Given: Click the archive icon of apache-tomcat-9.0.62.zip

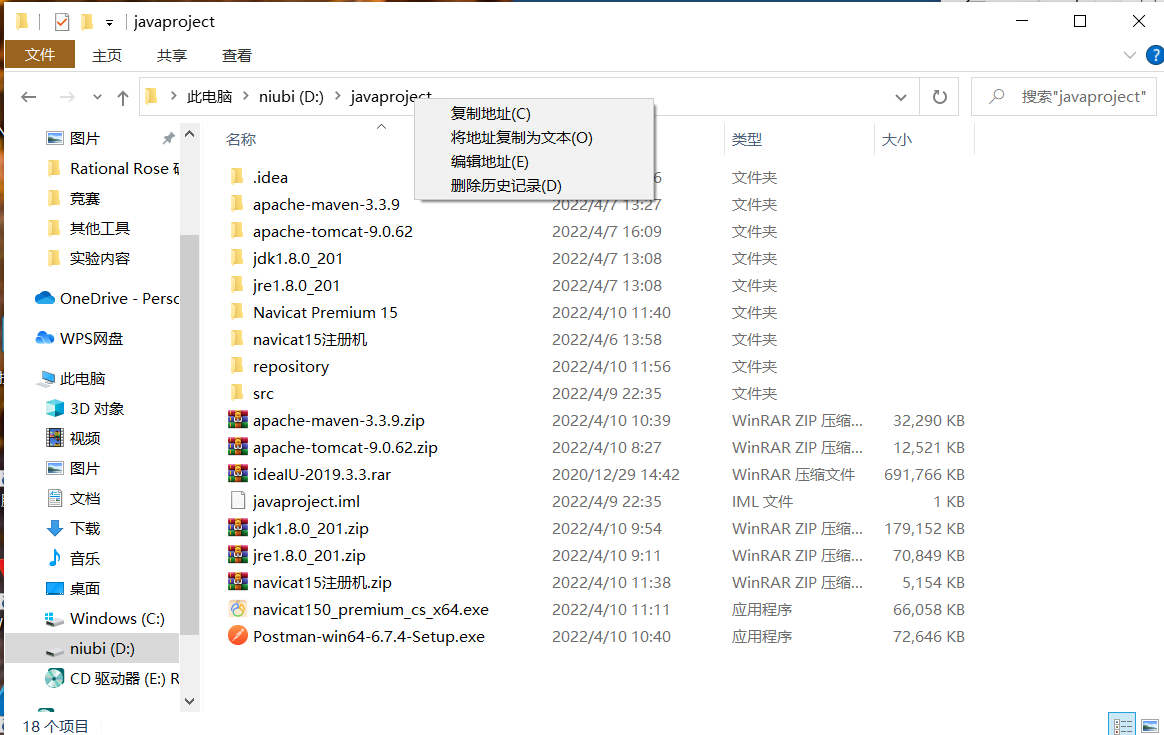Looking at the screenshot, I should pos(238,447).
